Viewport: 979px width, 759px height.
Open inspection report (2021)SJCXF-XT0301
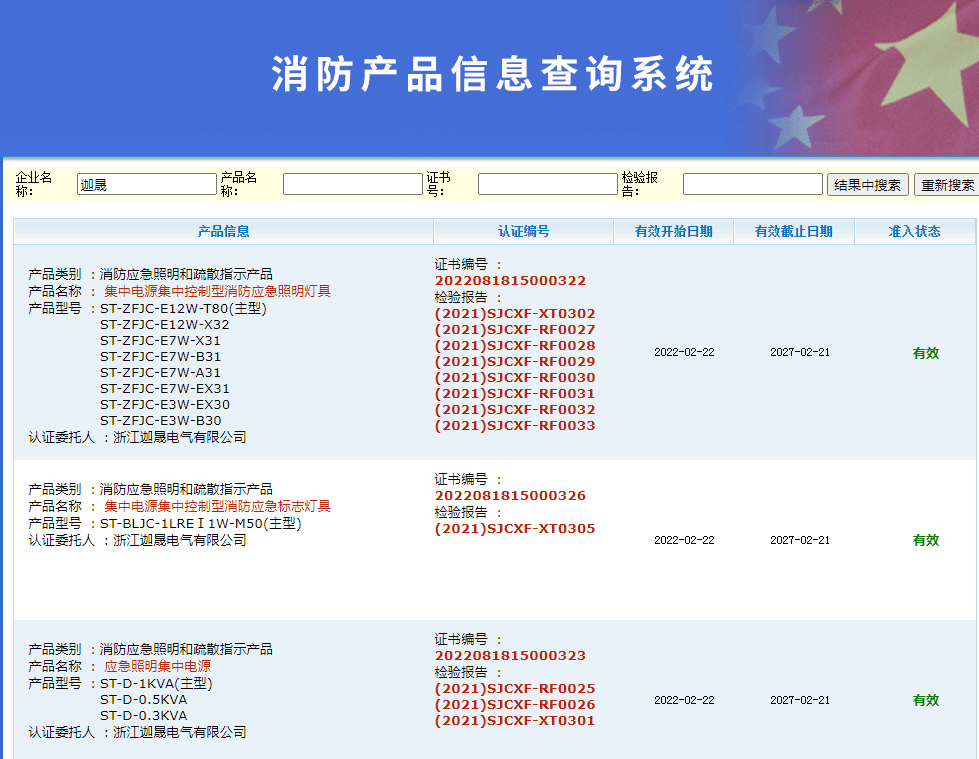515,721
